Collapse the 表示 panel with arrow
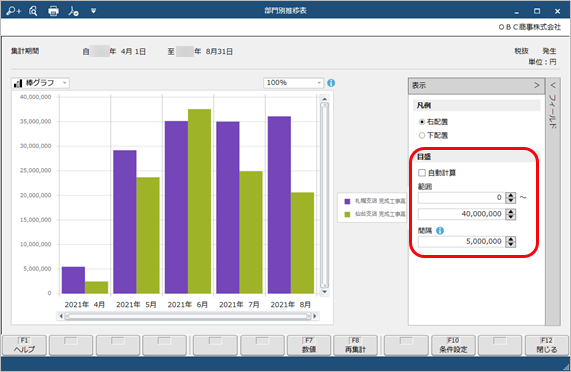This screenshot has height=372, width=571. 536,85
